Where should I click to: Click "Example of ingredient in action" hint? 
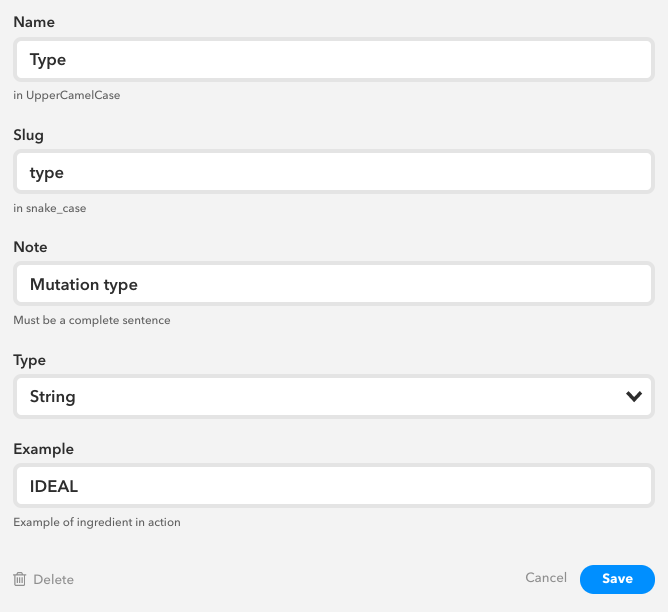tap(97, 522)
